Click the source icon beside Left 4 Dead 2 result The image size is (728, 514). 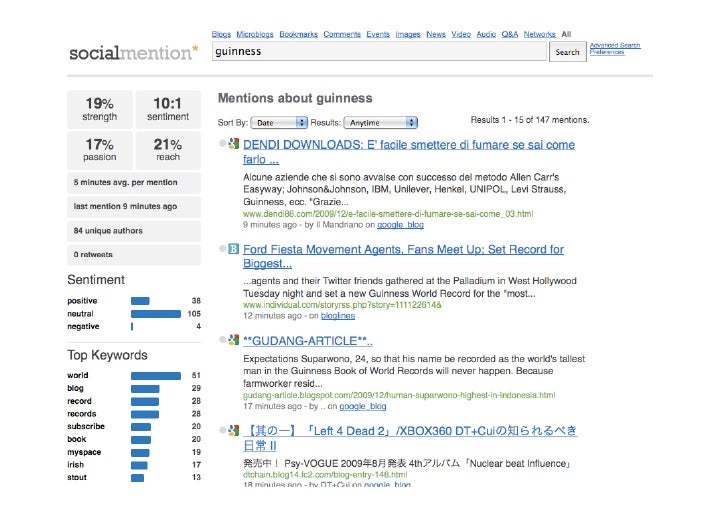234,430
